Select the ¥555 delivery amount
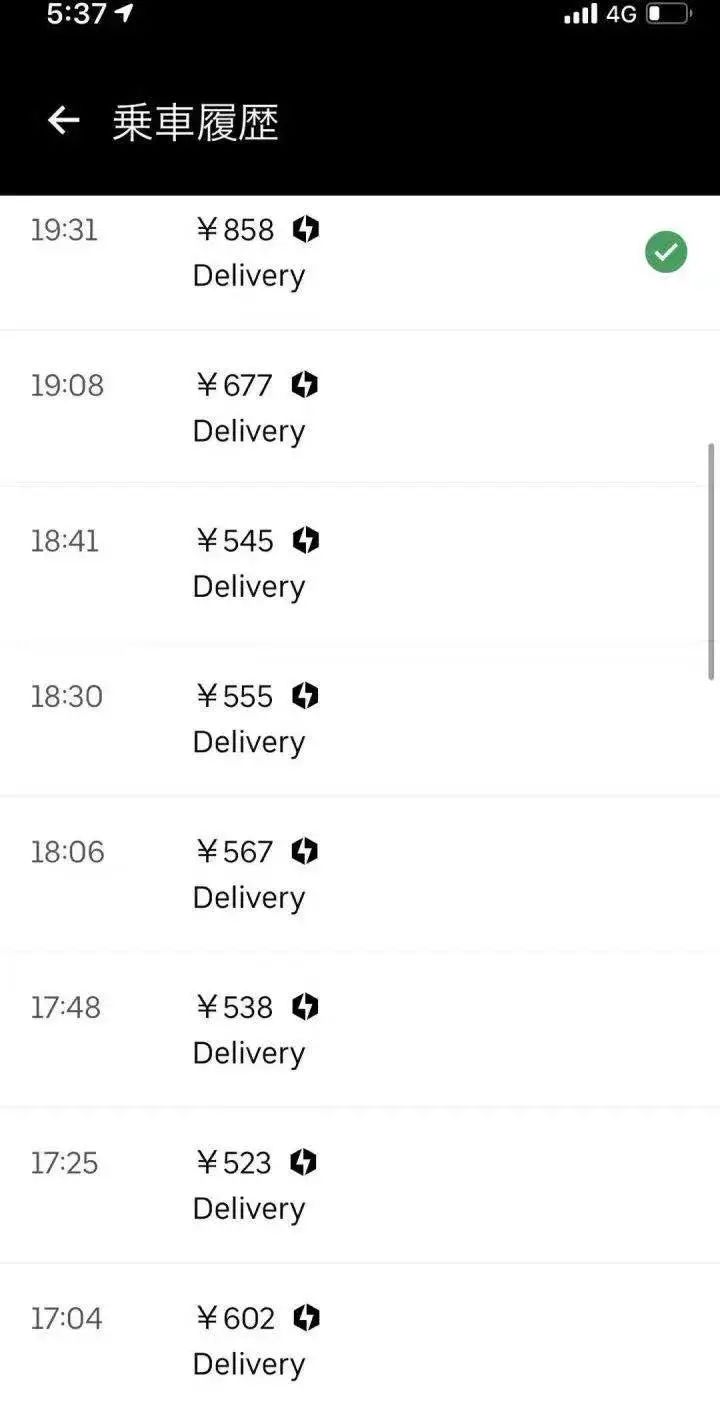Image resolution: width=720 pixels, height=1409 pixels. 234,696
